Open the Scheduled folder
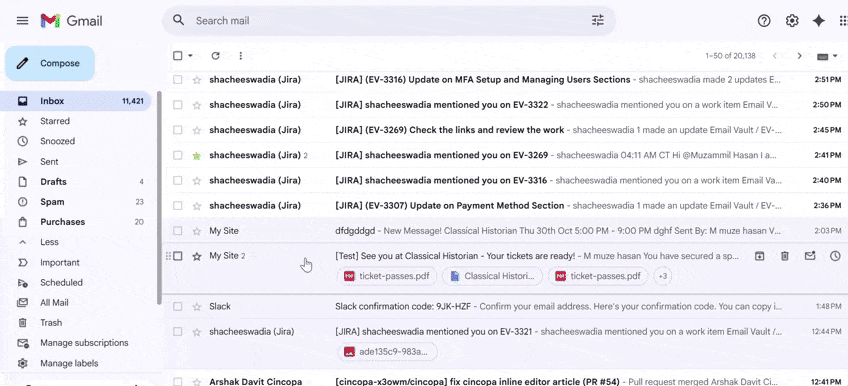This screenshot has width=848, height=386. [x=77, y=282]
